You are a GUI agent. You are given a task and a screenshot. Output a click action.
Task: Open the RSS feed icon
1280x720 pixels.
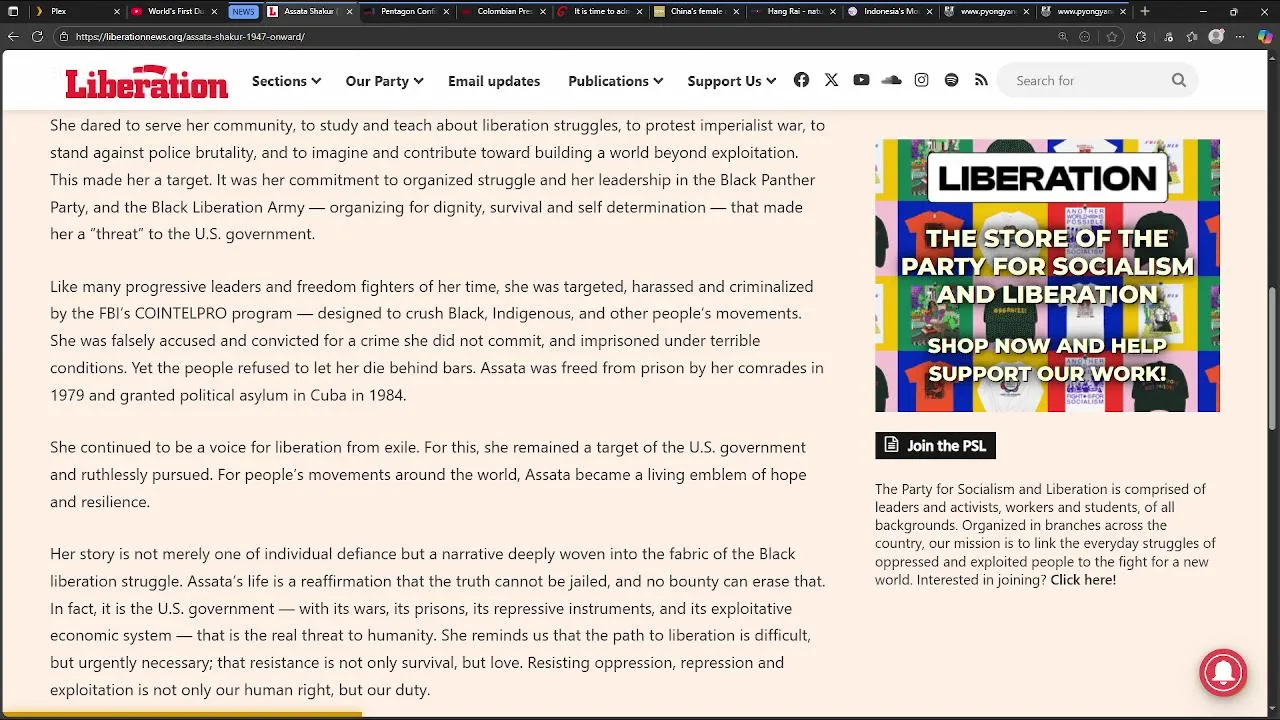(981, 80)
